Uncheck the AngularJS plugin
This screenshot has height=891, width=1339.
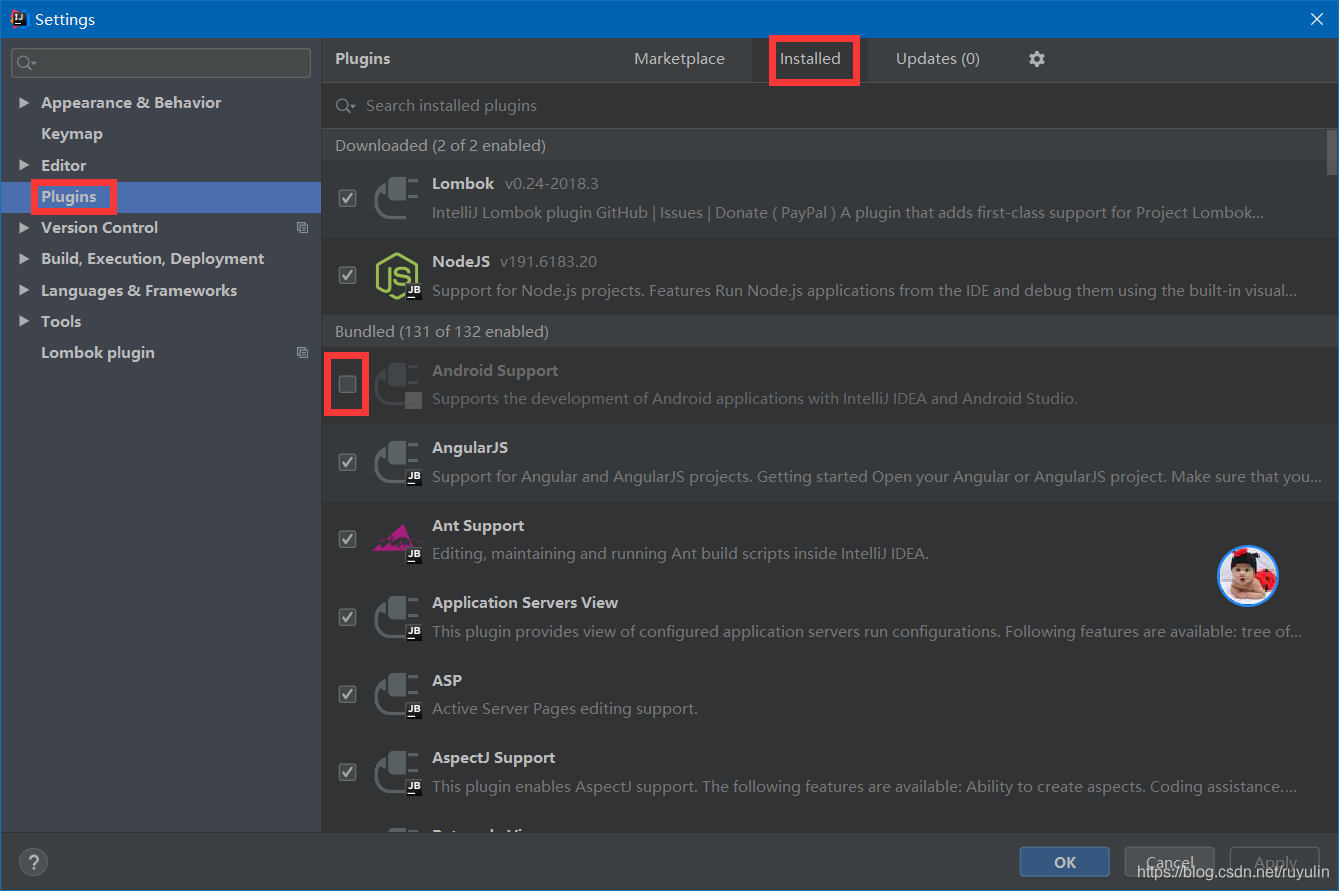(347, 462)
